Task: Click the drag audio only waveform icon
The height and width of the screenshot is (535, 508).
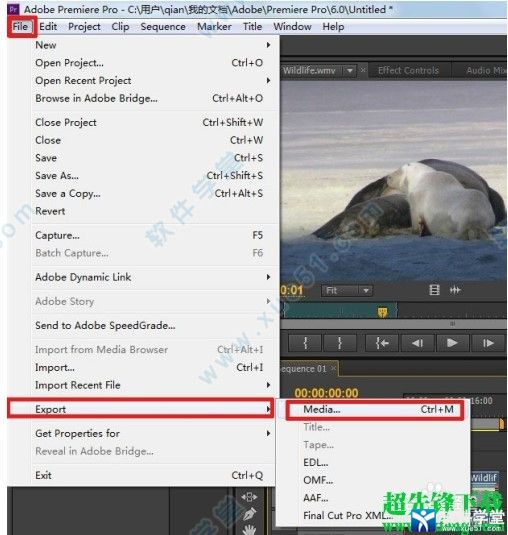Action: point(455,290)
